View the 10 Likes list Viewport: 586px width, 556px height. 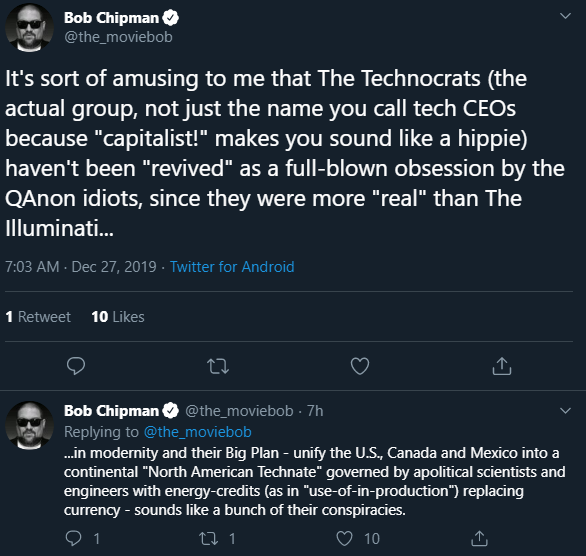[118, 317]
